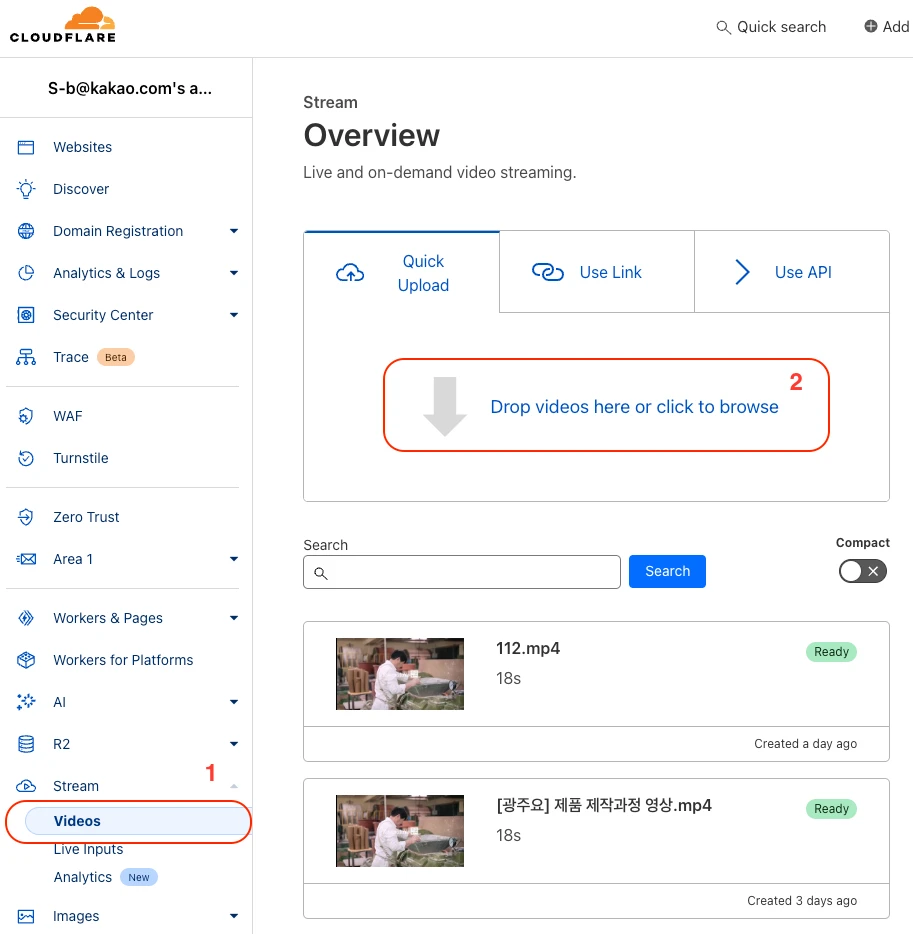913x934 pixels.
Task: Open the WAF sidebar link
Action: pyautogui.click(x=67, y=416)
